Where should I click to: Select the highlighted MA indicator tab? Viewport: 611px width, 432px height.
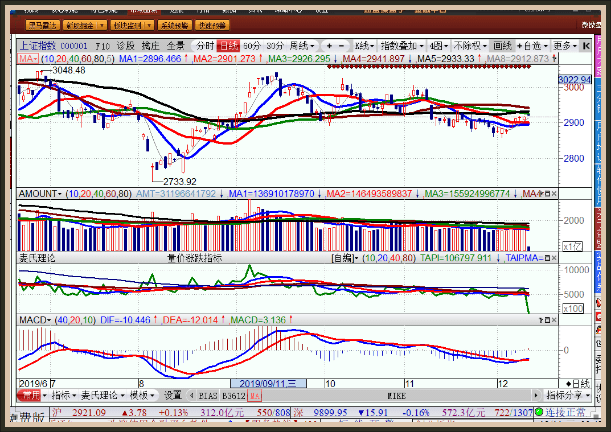(254, 396)
